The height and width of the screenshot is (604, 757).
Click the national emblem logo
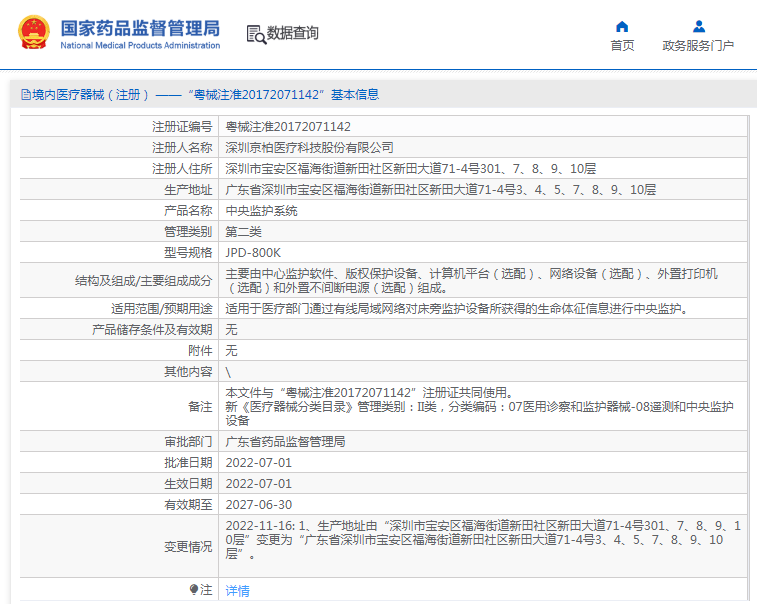tap(34, 32)
